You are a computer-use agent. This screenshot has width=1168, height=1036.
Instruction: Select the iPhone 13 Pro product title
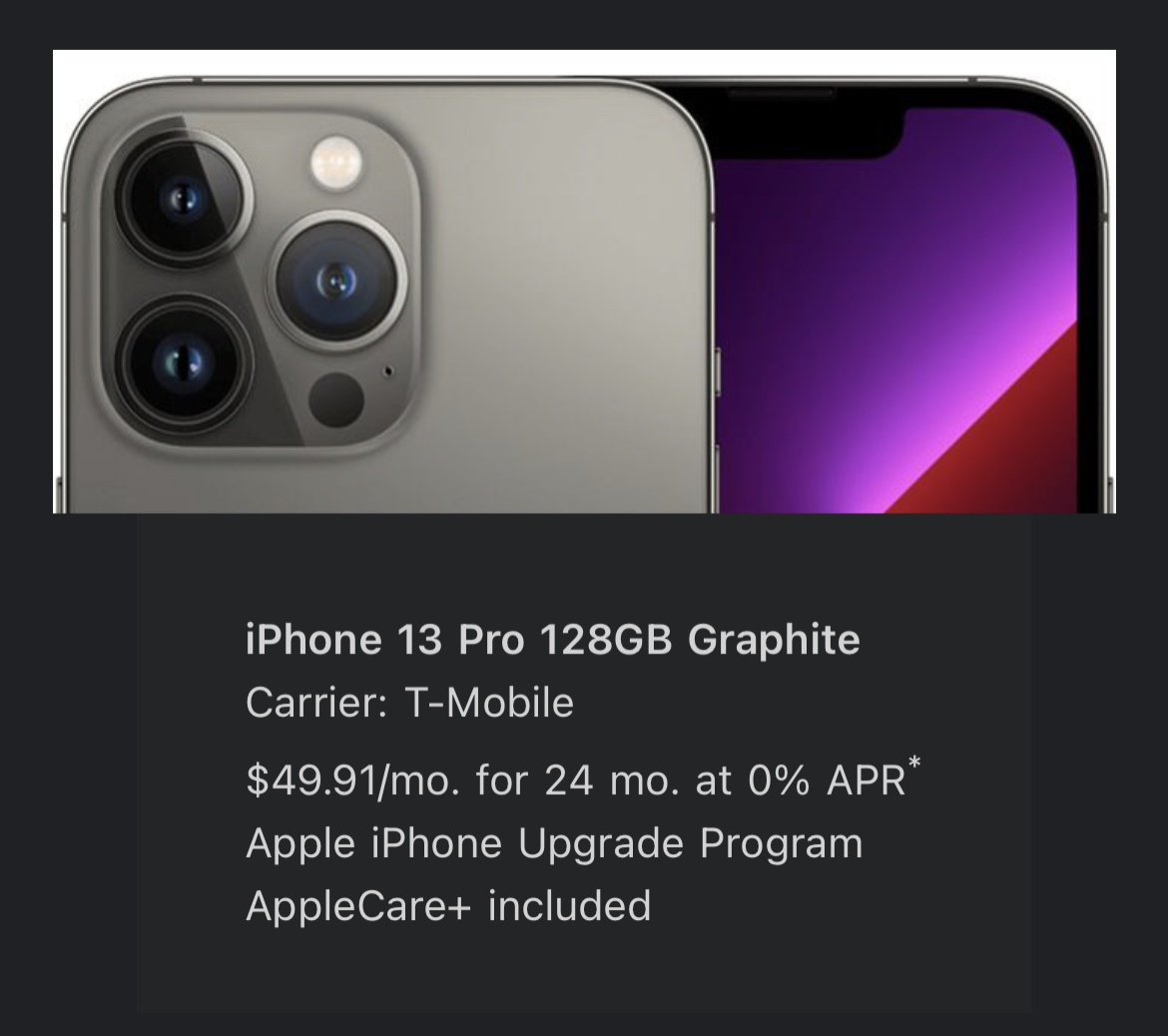553,640
